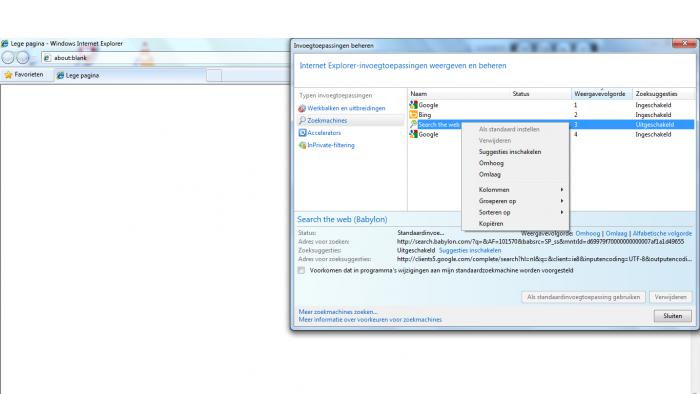
Task: Click Als standaardinvoegtoepassing gebruiken button
Action: tap(583, 297)
